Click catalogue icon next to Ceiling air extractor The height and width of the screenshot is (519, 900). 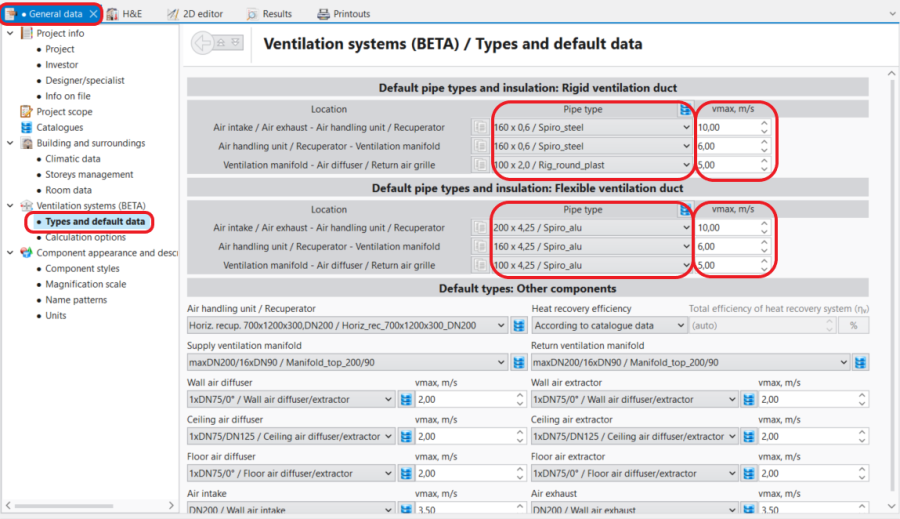click(749, 436)
